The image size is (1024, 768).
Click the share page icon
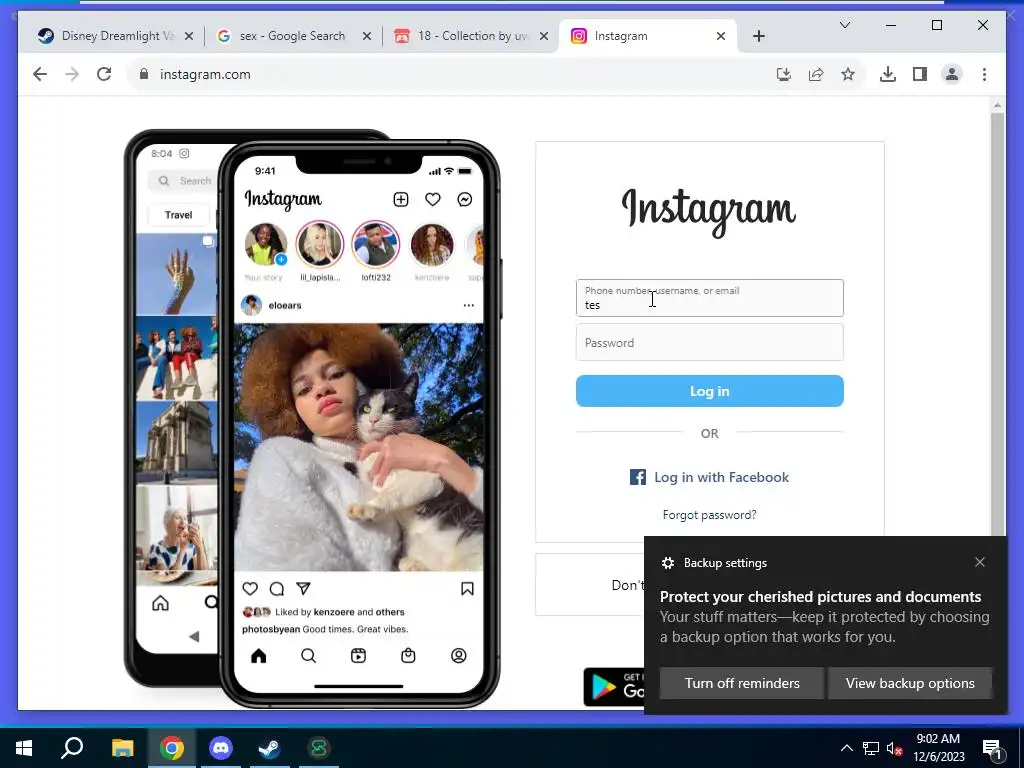click(816, 74)
